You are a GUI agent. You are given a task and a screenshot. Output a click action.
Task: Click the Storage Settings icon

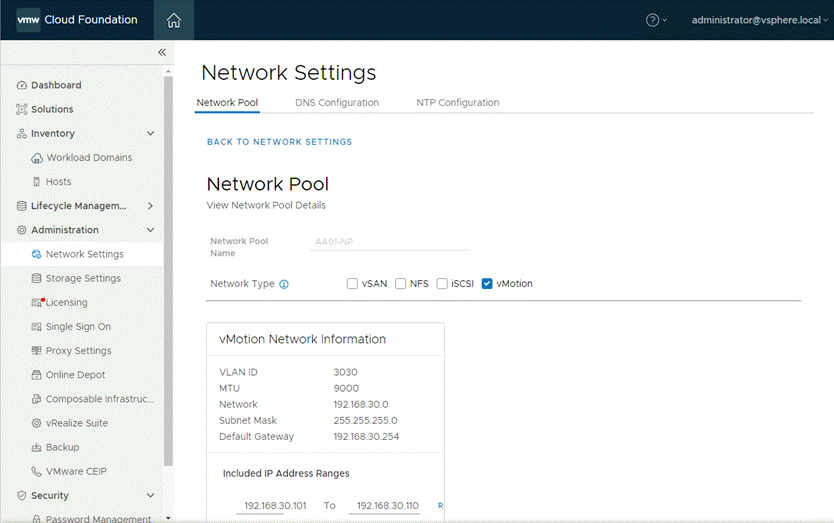point(36,278)
